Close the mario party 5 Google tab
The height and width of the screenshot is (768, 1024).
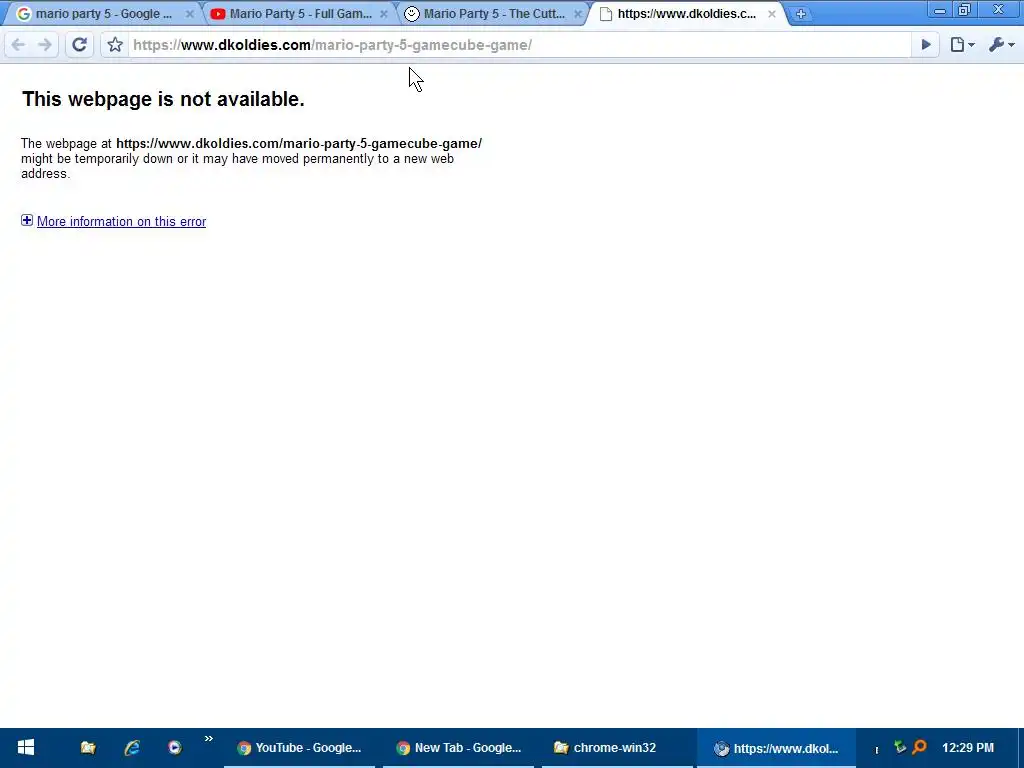(x=189, y=14)
